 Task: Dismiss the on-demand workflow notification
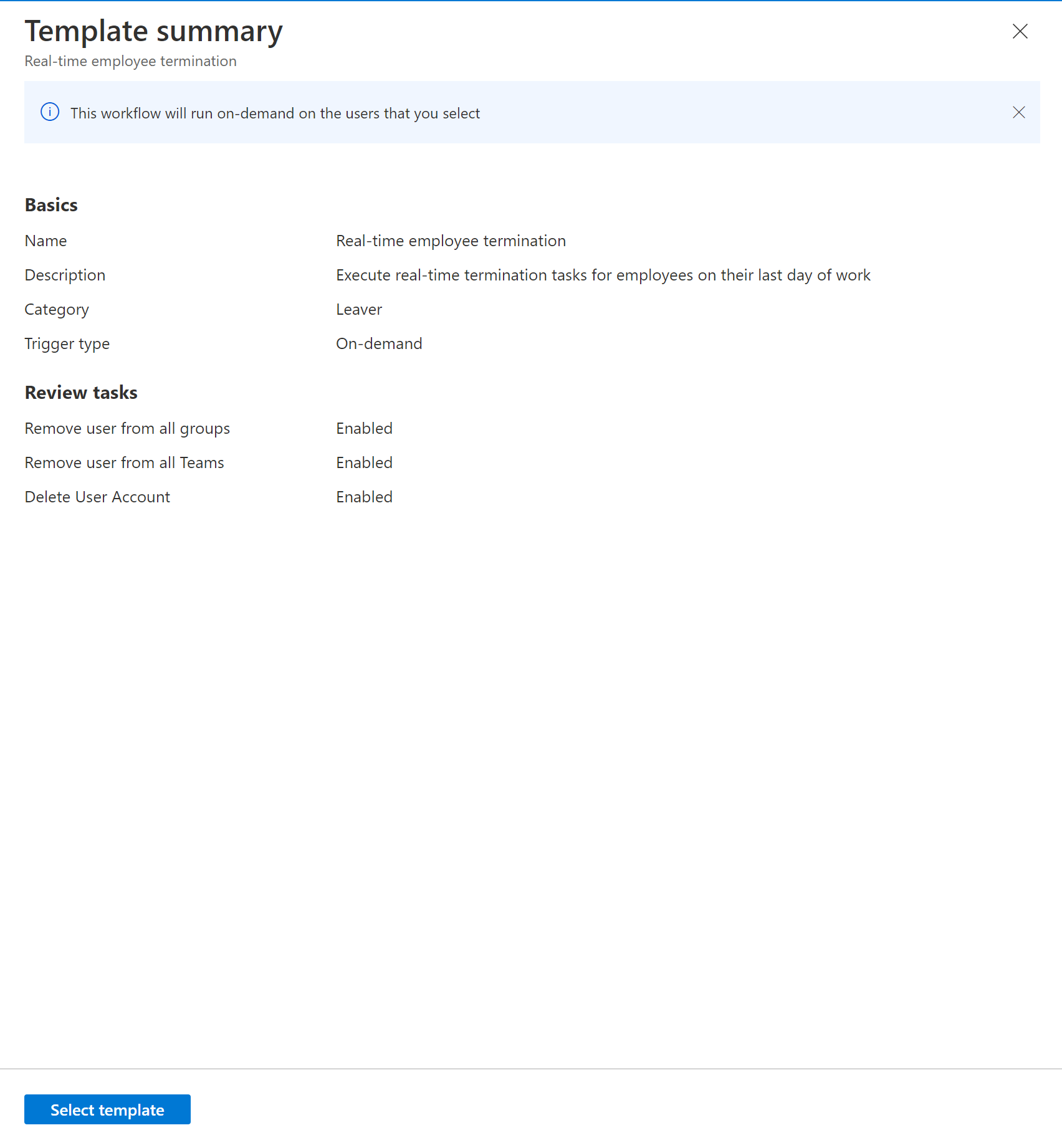pos(1018,112)
